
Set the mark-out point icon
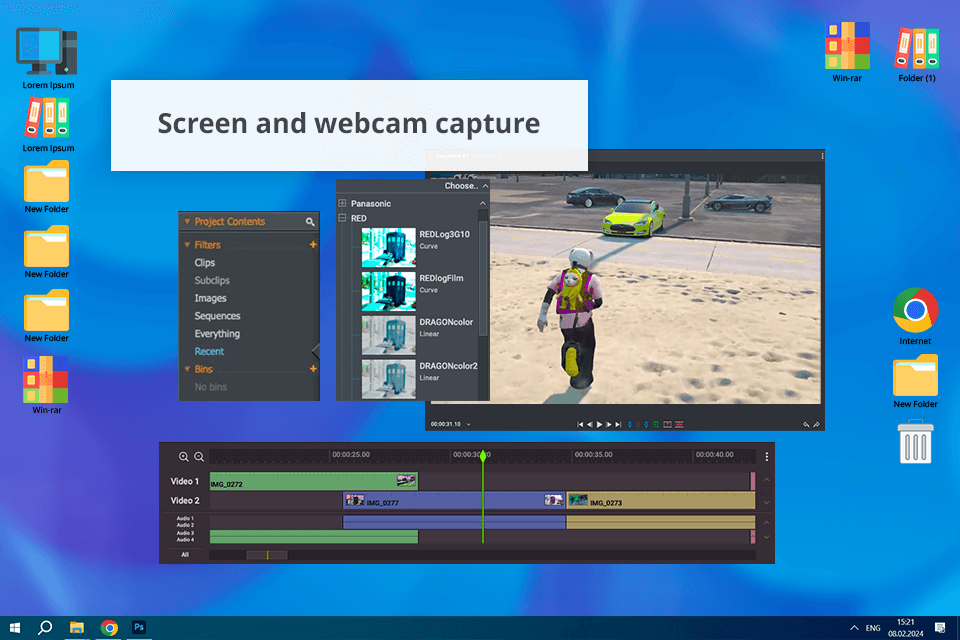(x=646, y=424)
